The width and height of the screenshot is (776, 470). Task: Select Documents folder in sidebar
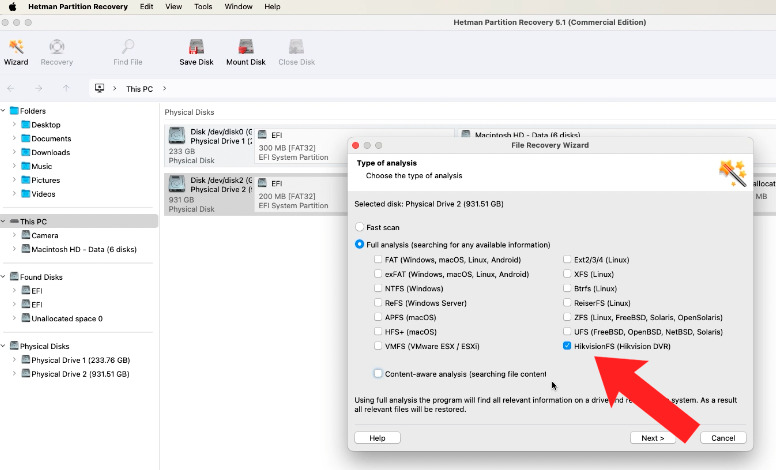46,139
